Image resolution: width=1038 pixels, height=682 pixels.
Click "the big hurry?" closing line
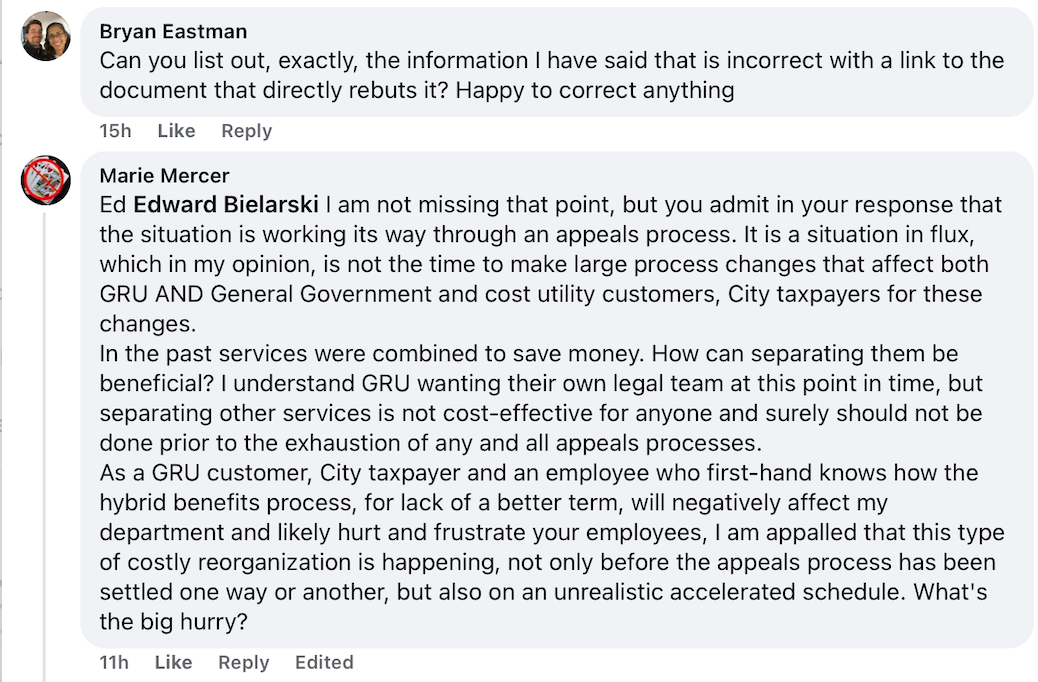[173, 622]
